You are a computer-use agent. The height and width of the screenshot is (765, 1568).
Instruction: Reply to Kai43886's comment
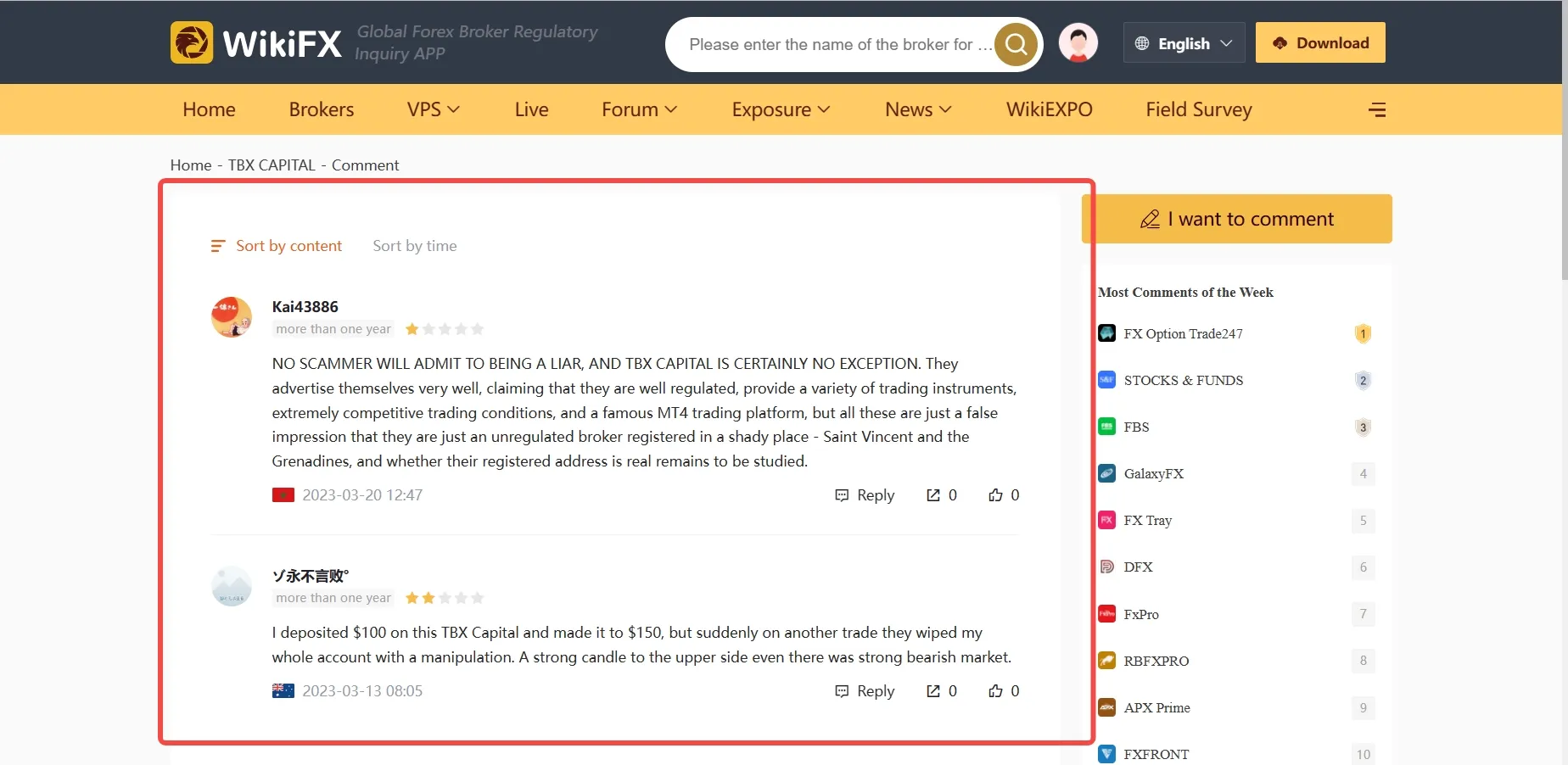pos(865,495)
